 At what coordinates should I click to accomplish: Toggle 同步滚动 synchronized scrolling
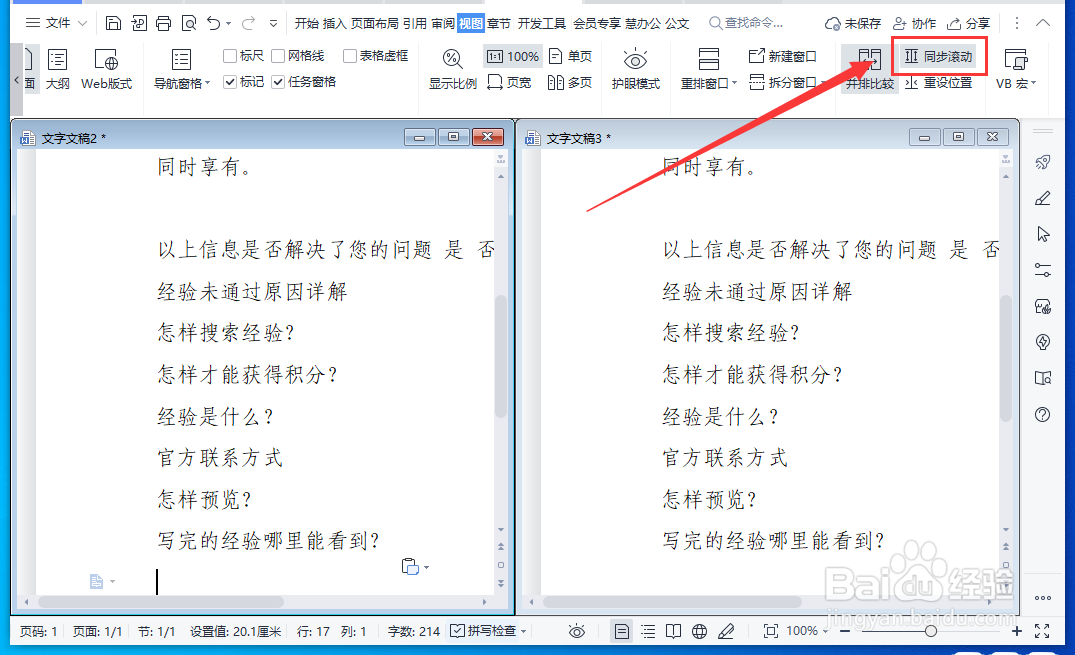[x=939, y=56]
